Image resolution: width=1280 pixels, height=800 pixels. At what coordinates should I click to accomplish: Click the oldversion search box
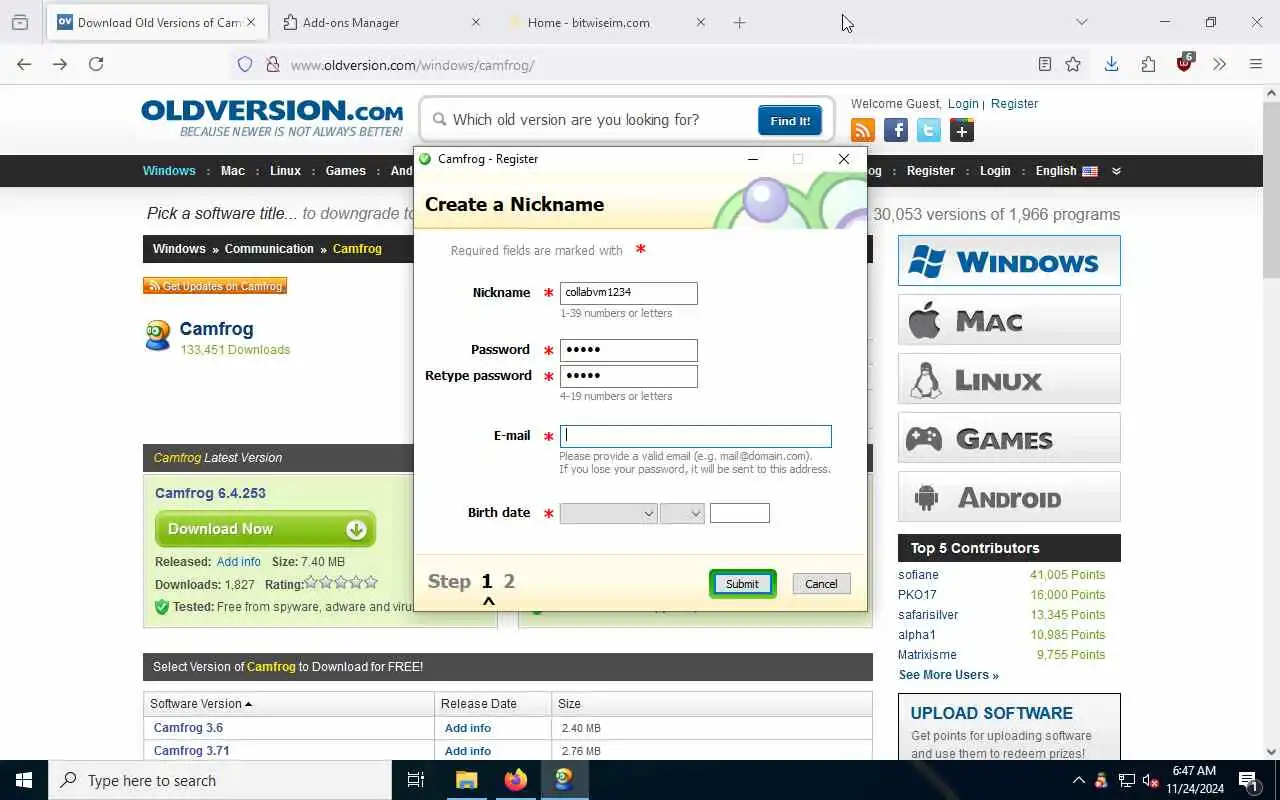[590, 120]
